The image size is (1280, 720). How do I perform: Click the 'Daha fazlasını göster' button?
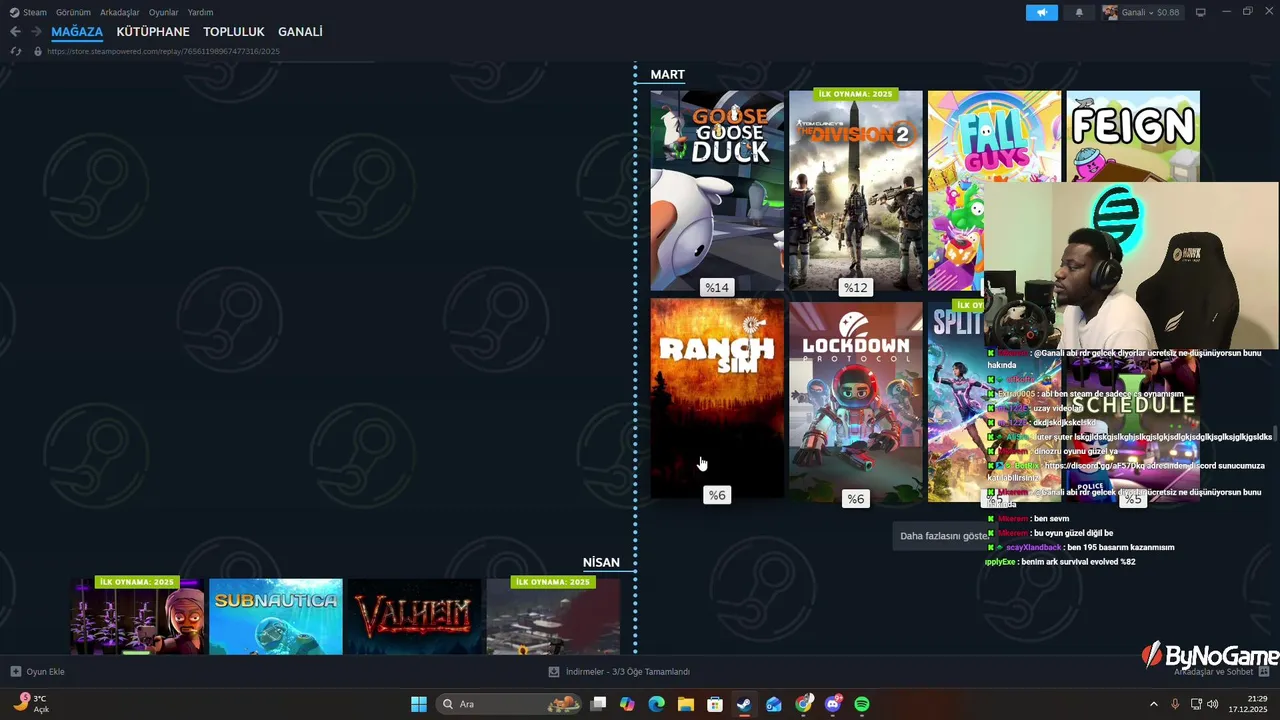tap(940, 536)
